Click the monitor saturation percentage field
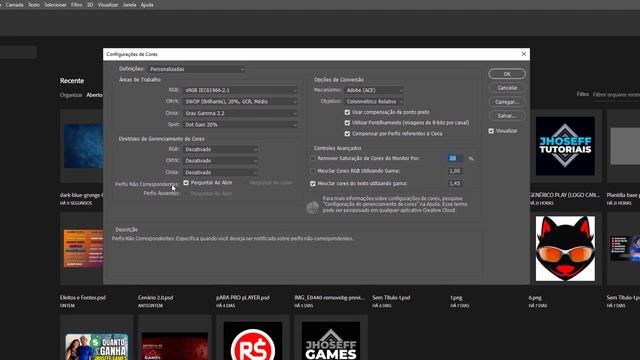Screen dimensions: 640x360 [x=455, y=158]
